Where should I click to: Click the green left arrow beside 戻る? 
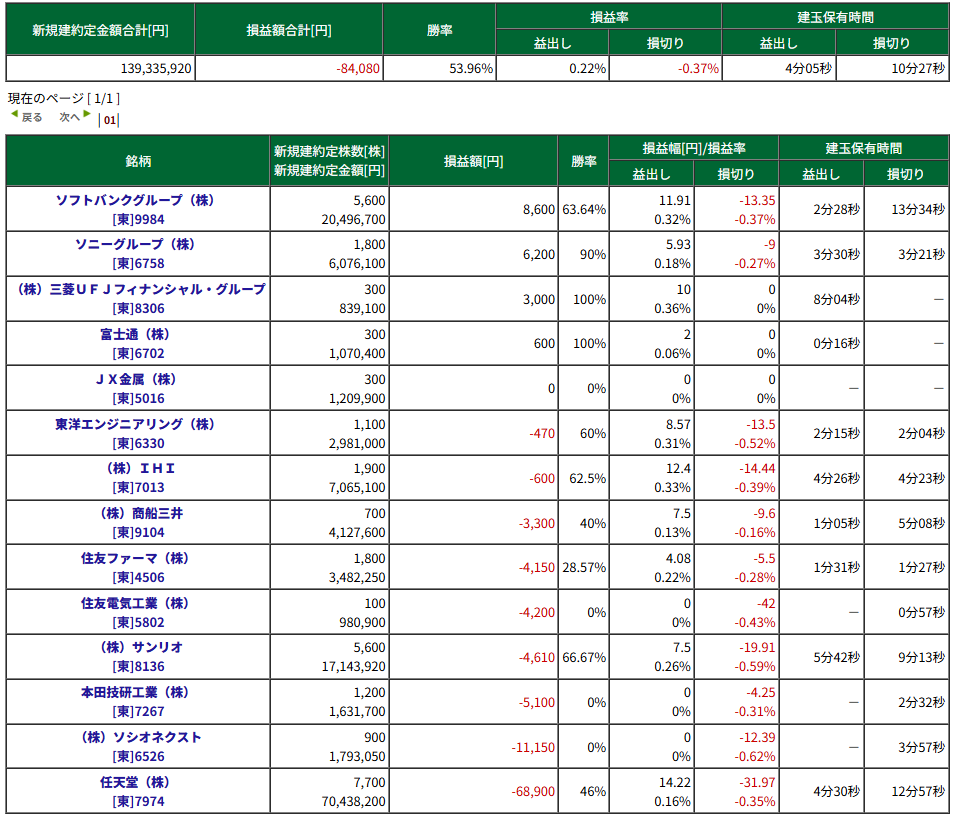tap(14, 115)
